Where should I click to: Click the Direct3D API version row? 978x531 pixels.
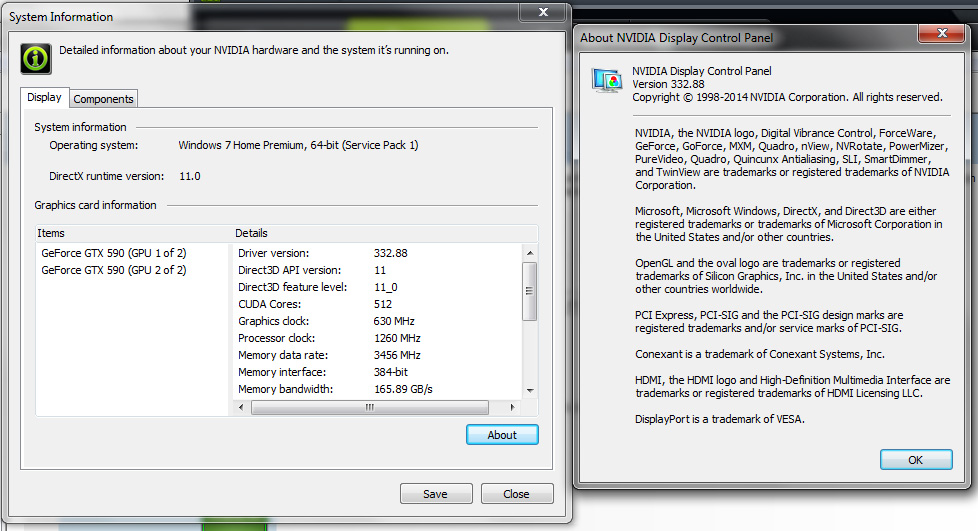point(378,270)
